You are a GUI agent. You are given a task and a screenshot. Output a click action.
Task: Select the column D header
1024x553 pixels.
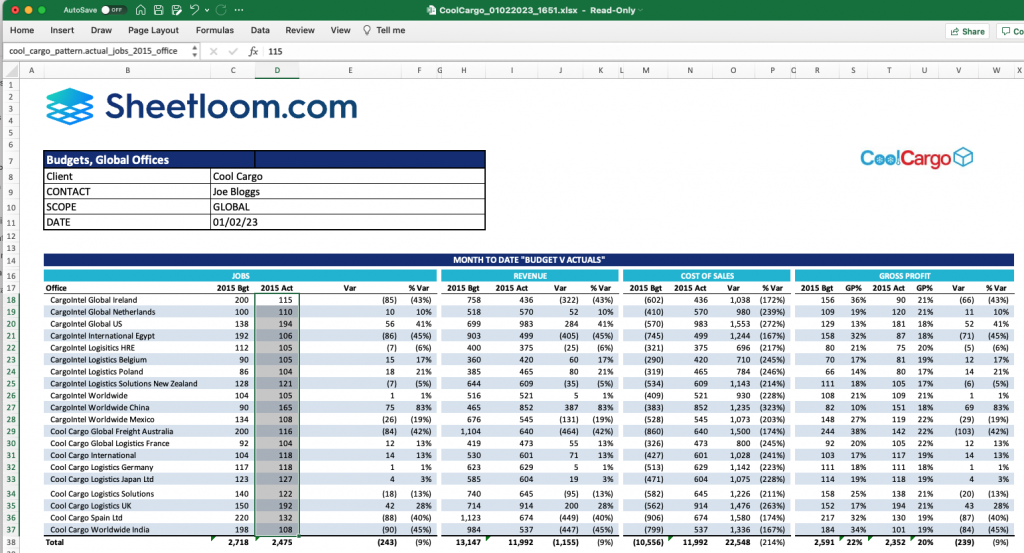[277, 71]
